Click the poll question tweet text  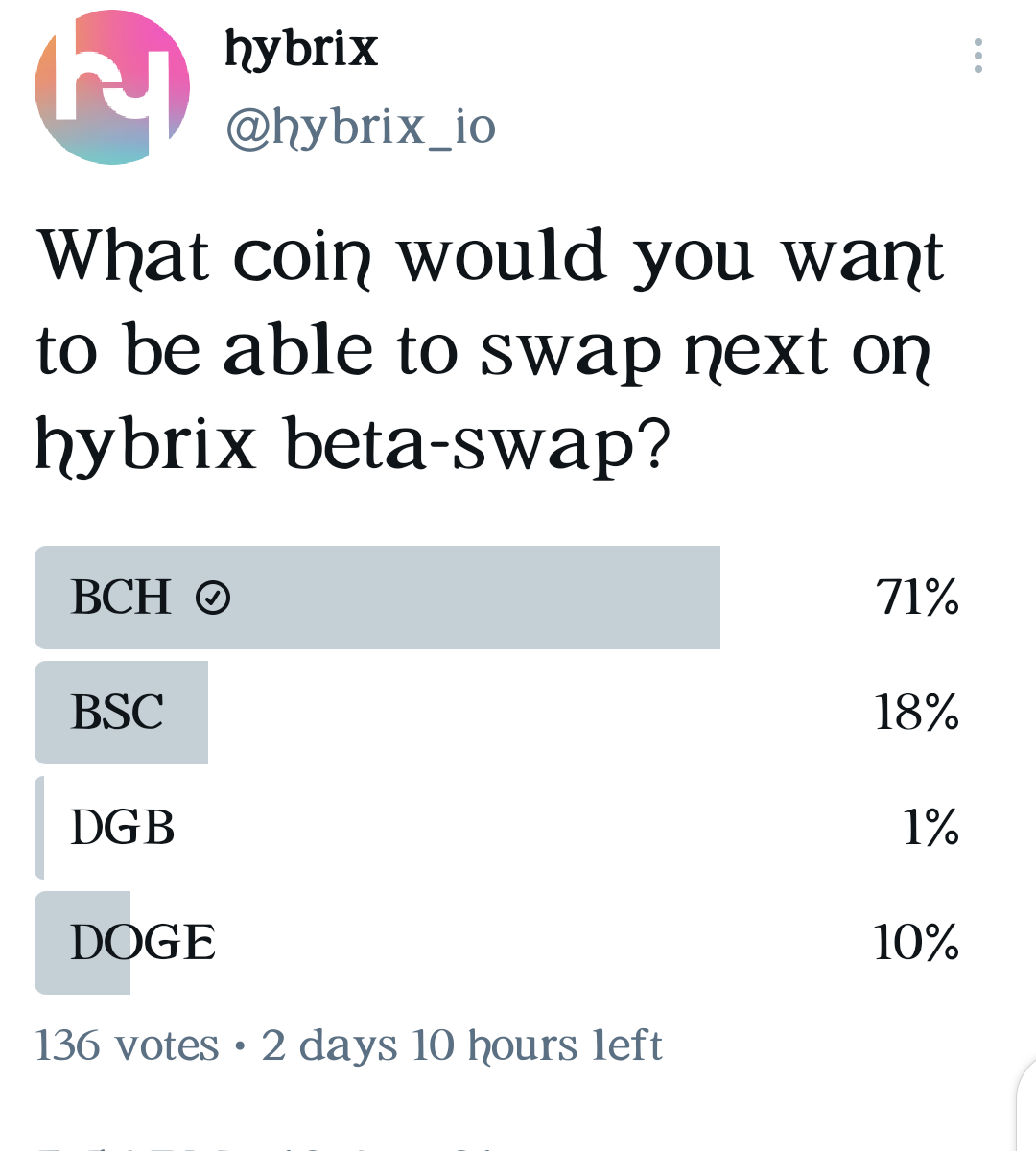[490, 350]
